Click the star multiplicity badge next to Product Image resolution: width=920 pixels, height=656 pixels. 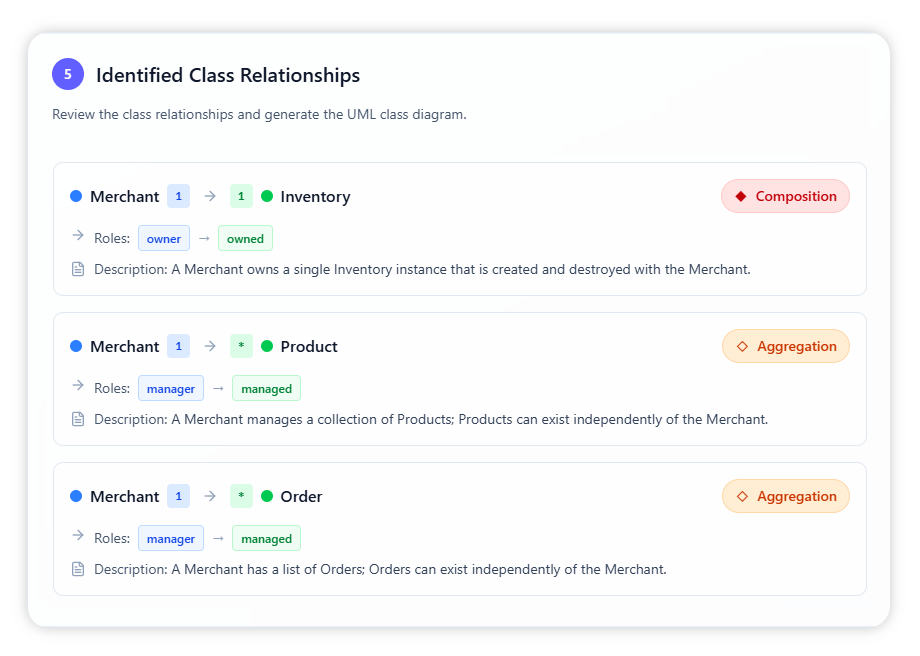pos(241,346)
